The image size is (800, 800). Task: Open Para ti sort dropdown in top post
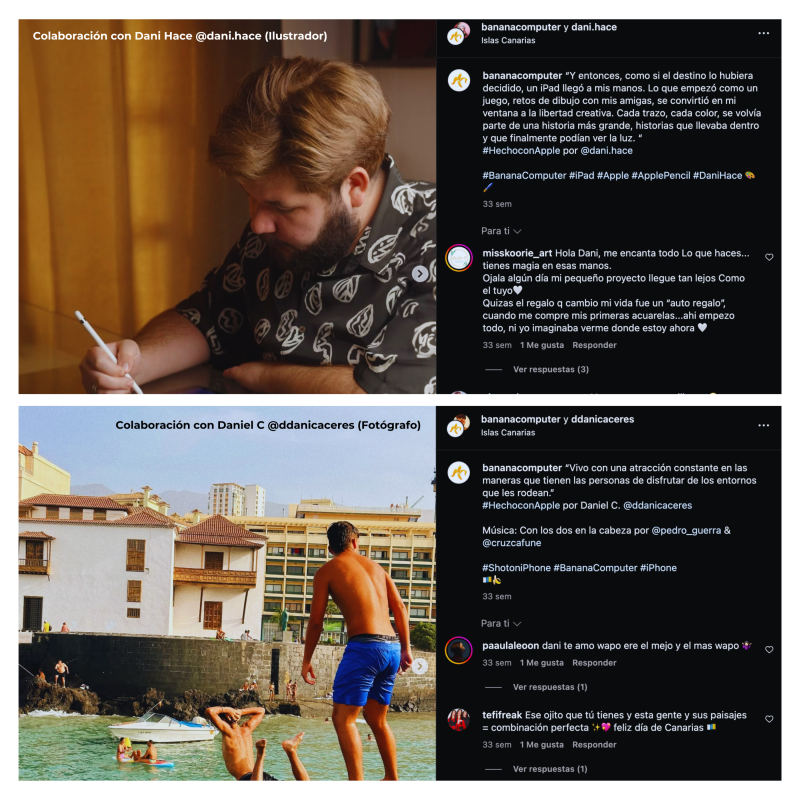(x=501, y=231)
